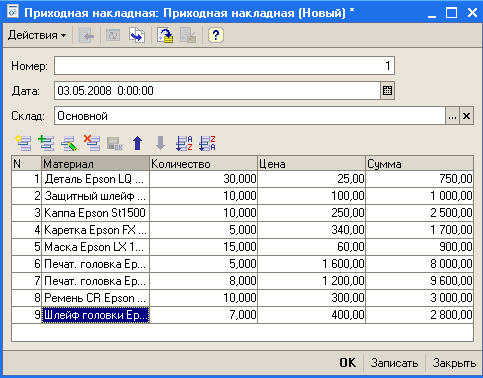Click the price 1 200,00 cell
Screen dimensions: 483x378
coord(311,281)
